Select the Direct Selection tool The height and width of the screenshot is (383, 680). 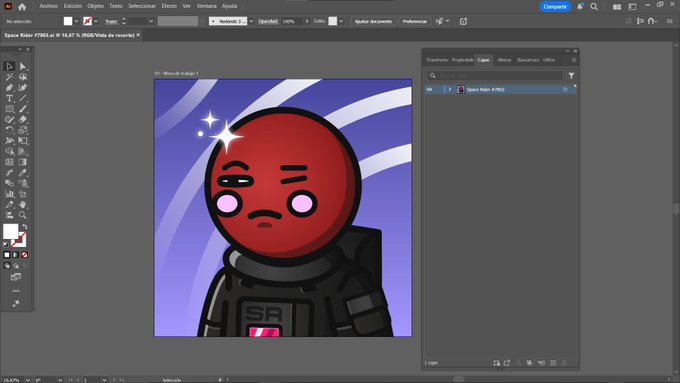coord(23,66)
